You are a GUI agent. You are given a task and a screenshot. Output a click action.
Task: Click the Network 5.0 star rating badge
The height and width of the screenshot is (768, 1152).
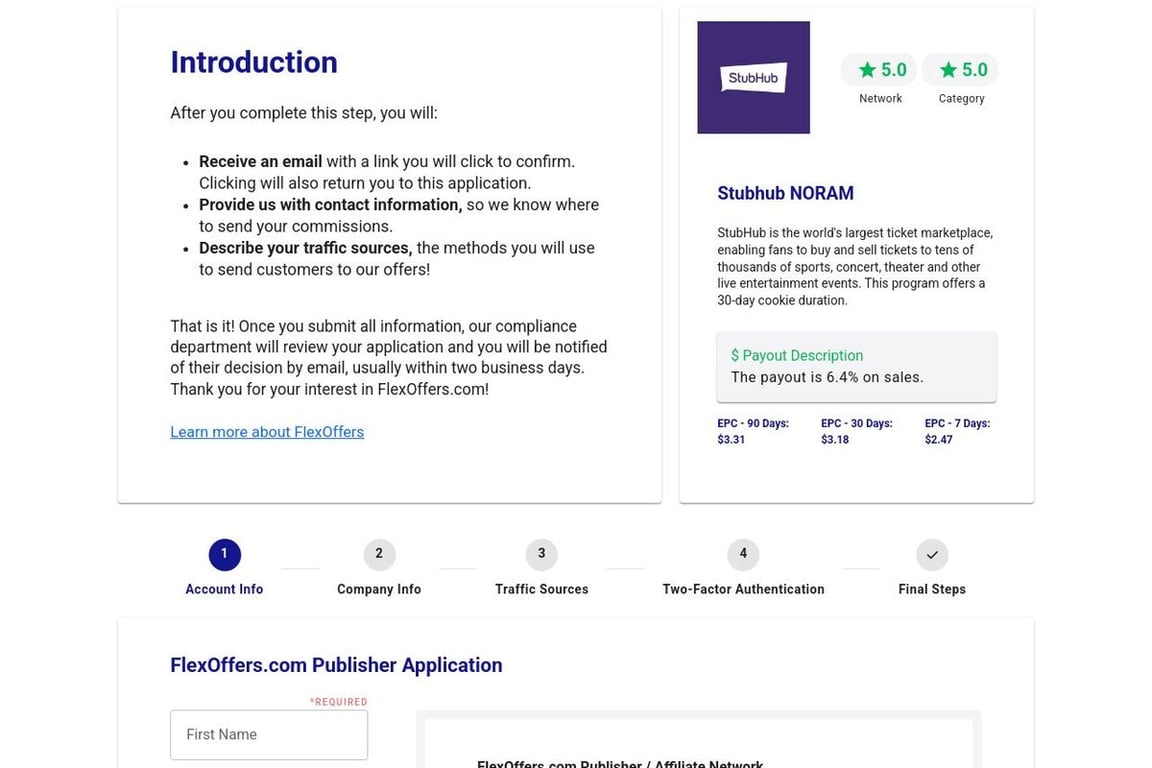(879, 70)
